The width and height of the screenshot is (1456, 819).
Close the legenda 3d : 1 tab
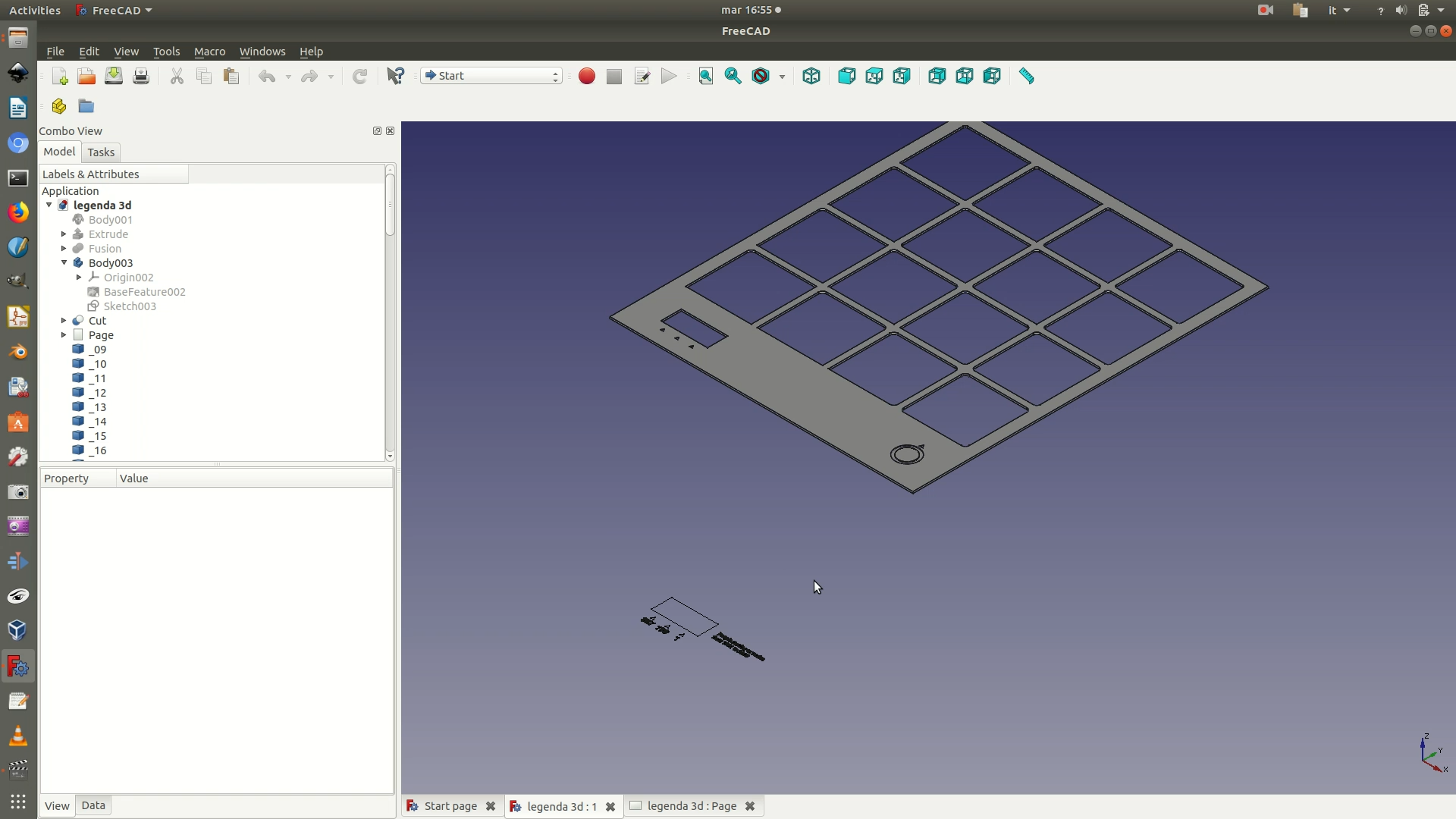[x=610, y=807]
